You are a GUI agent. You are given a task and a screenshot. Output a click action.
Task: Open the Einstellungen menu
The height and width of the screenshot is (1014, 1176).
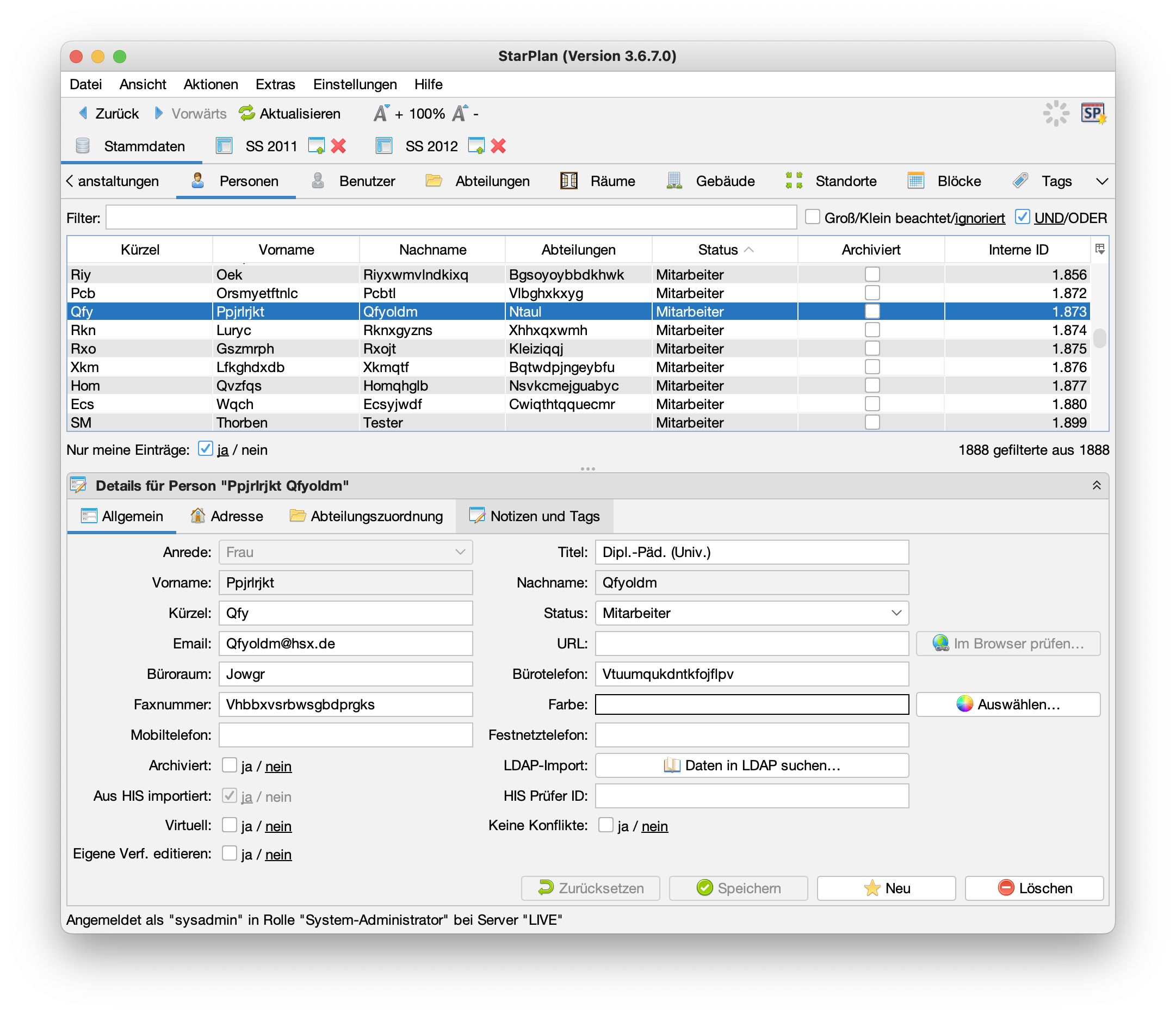(x=355, y=85)
